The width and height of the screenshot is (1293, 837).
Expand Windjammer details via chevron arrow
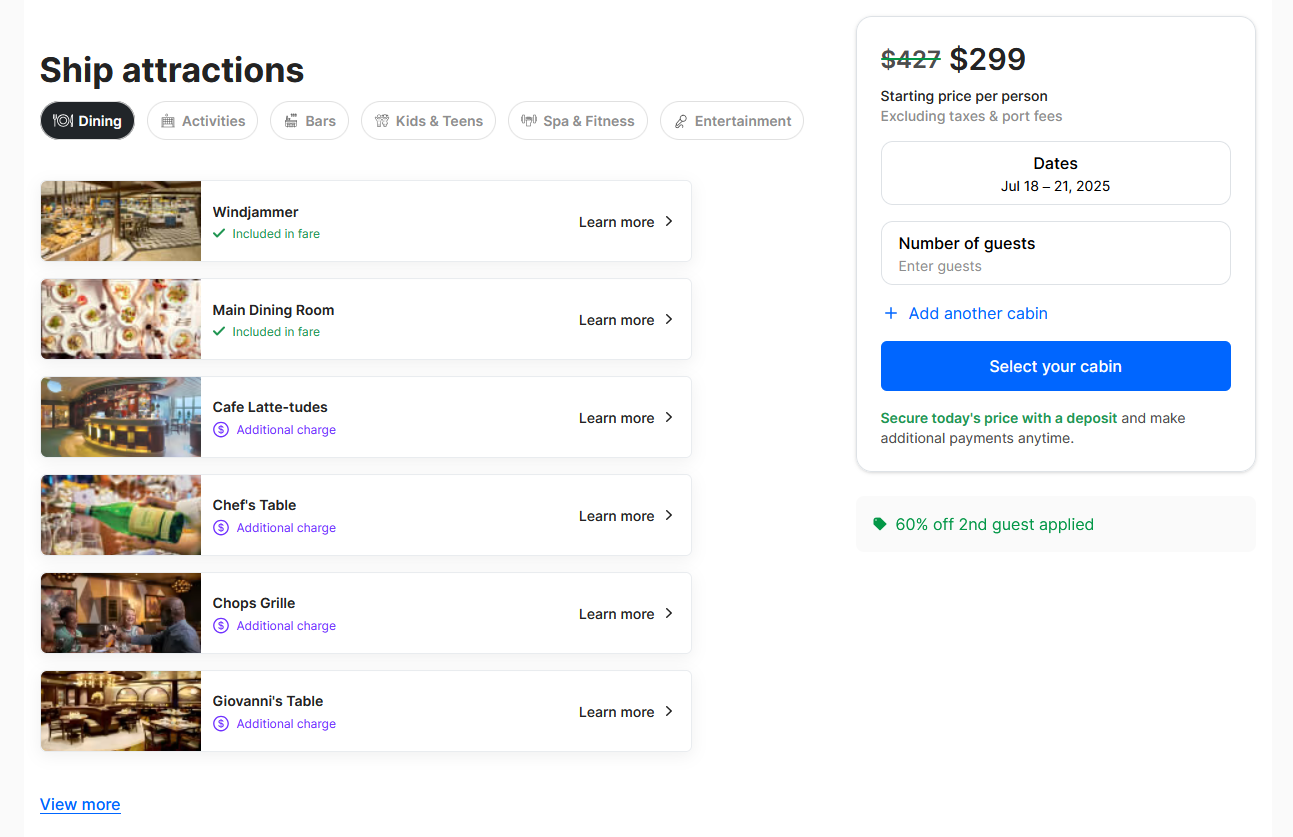coord(669,221)
